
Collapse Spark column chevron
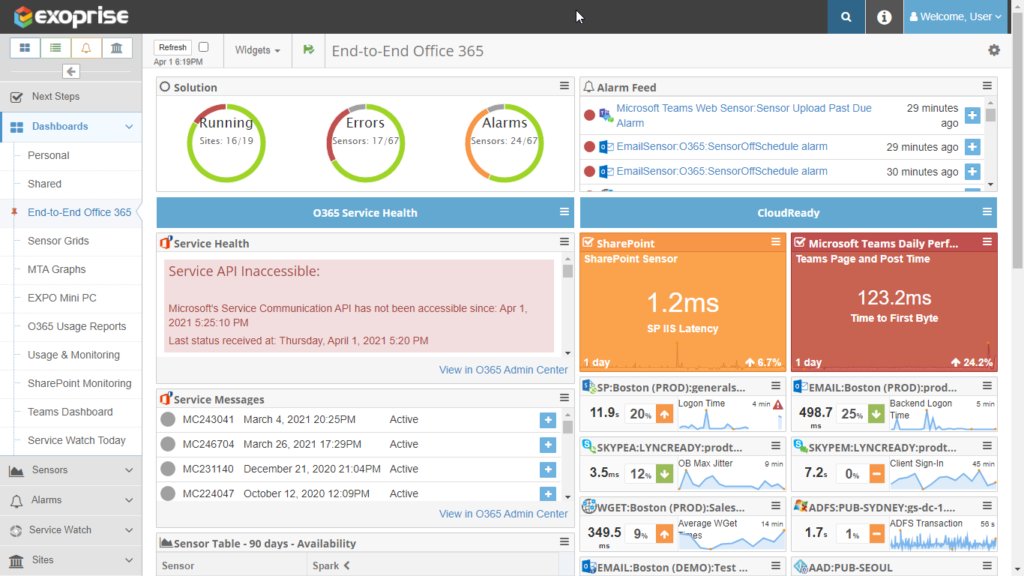tap(347, 566)
